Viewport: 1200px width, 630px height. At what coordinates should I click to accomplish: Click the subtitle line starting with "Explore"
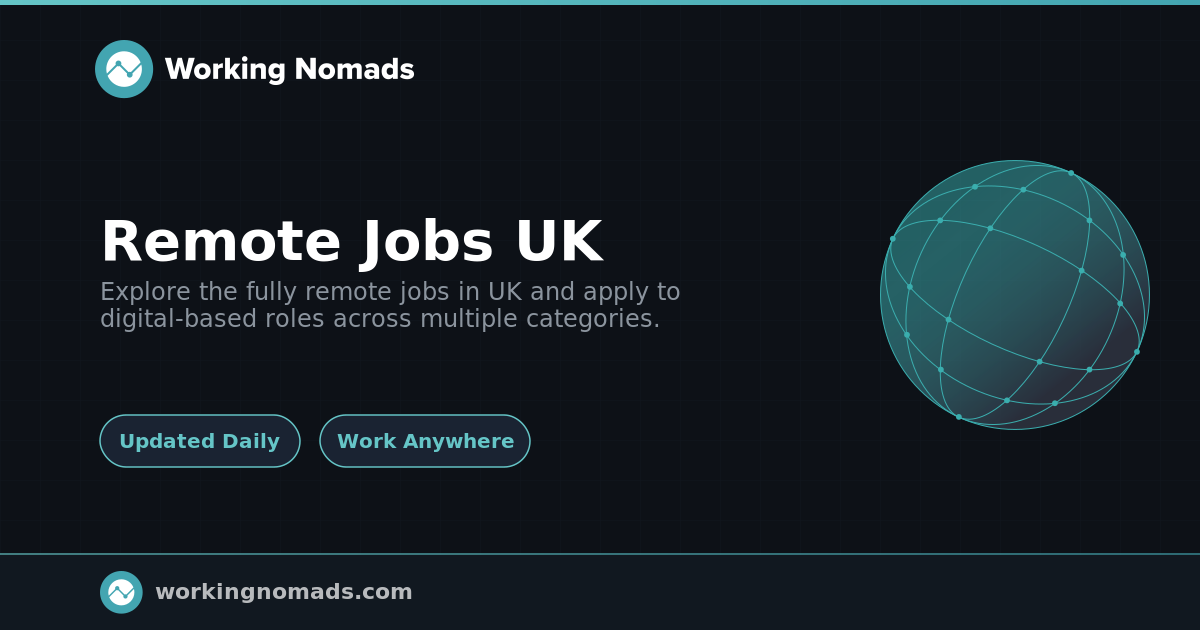[x=390, y=292]
